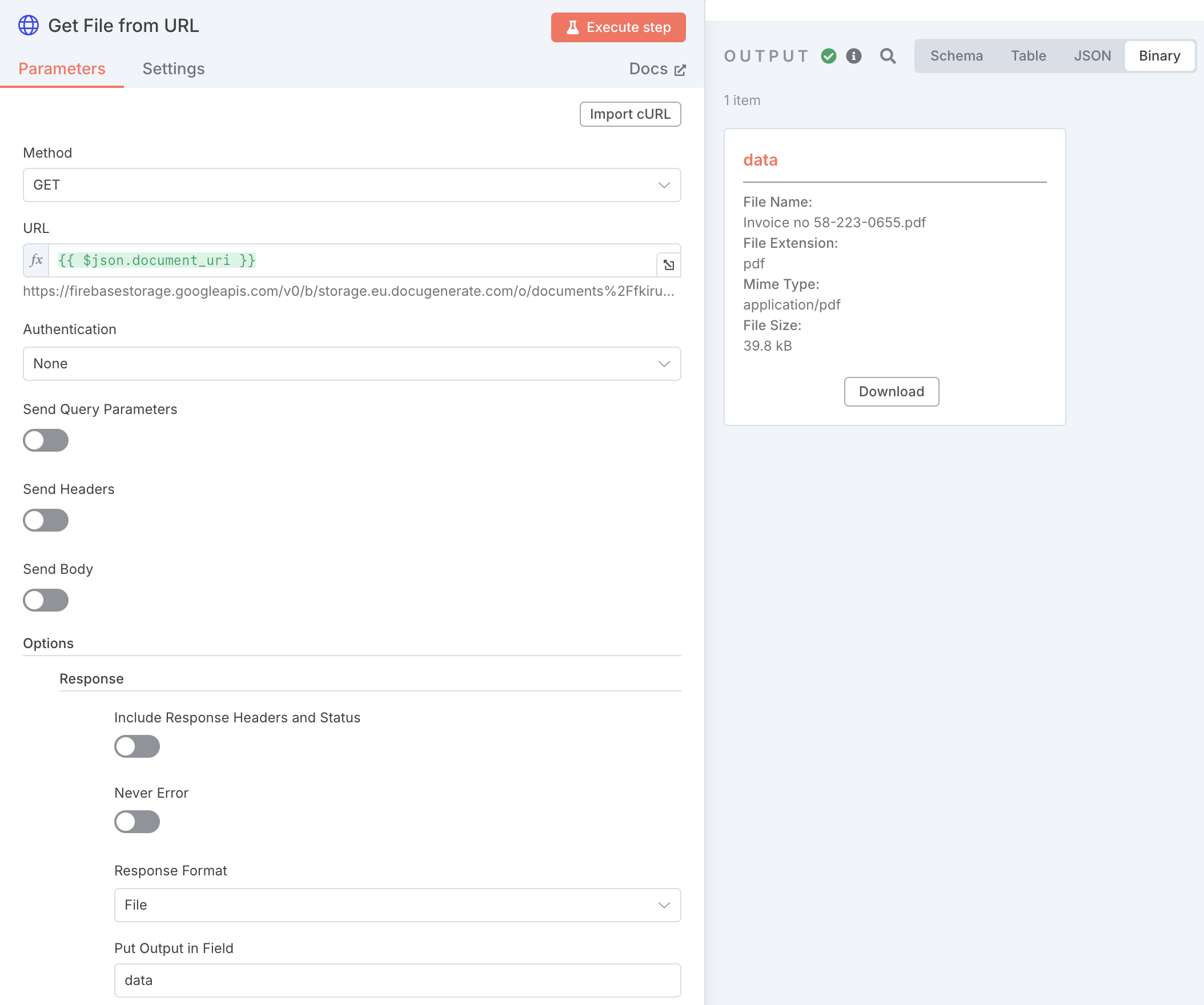Enable Send Query Parameters toggle
1204x1005 pixels.
46,440
